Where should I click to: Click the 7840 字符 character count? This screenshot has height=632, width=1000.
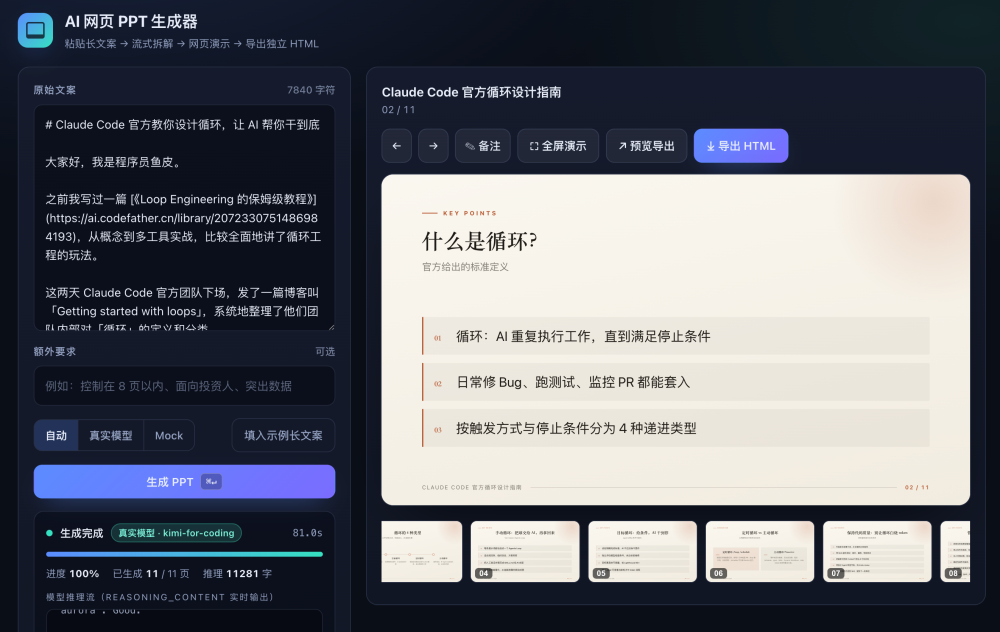311,90
